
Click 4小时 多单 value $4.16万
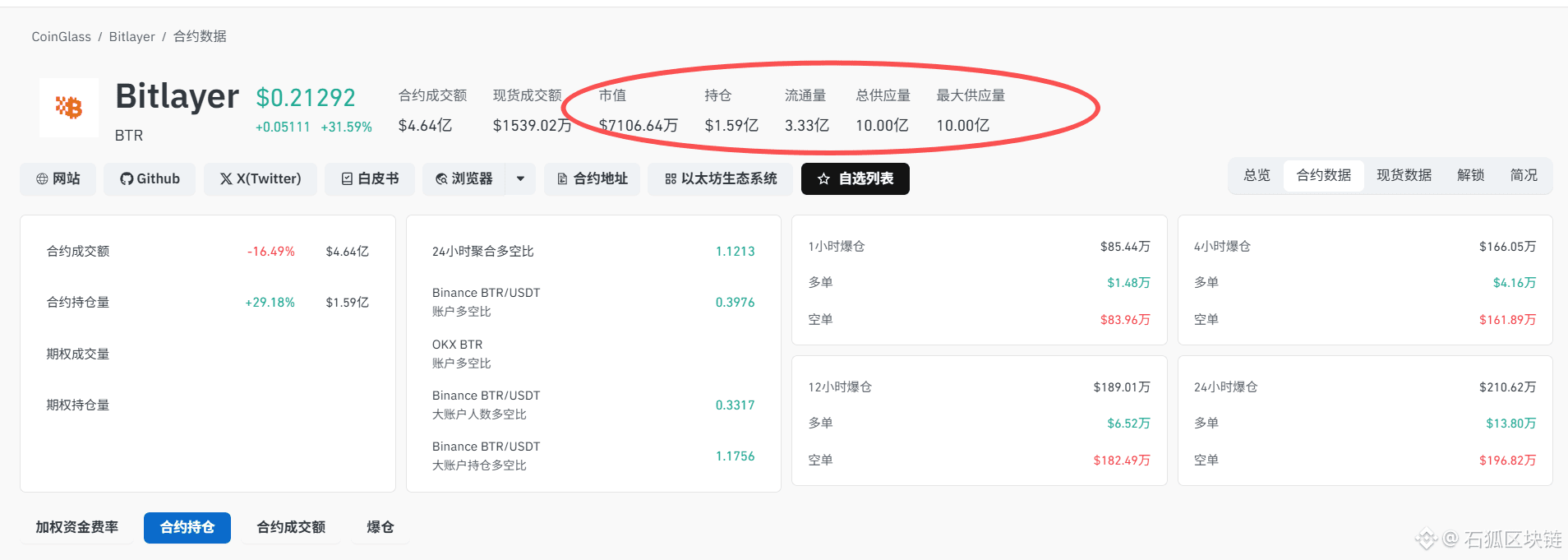point(1515,283)
